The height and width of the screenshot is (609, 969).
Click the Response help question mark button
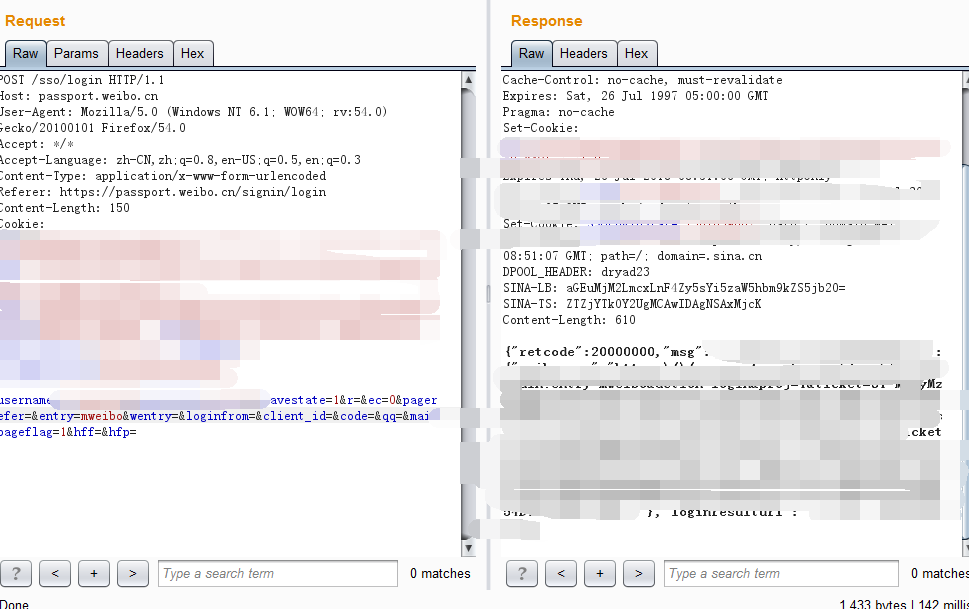[x=522, y=573]
